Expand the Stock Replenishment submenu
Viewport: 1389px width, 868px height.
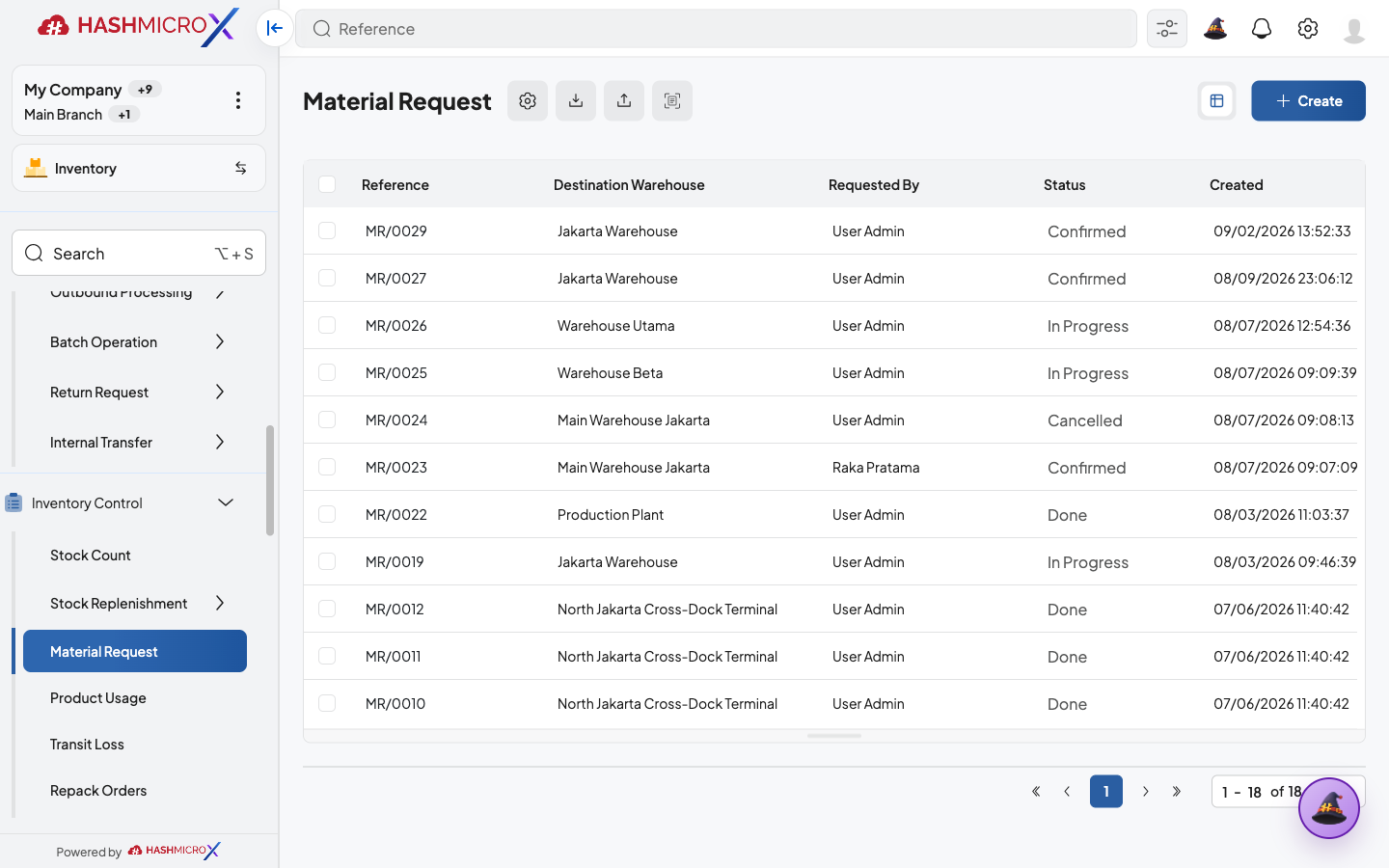point(220,603)
